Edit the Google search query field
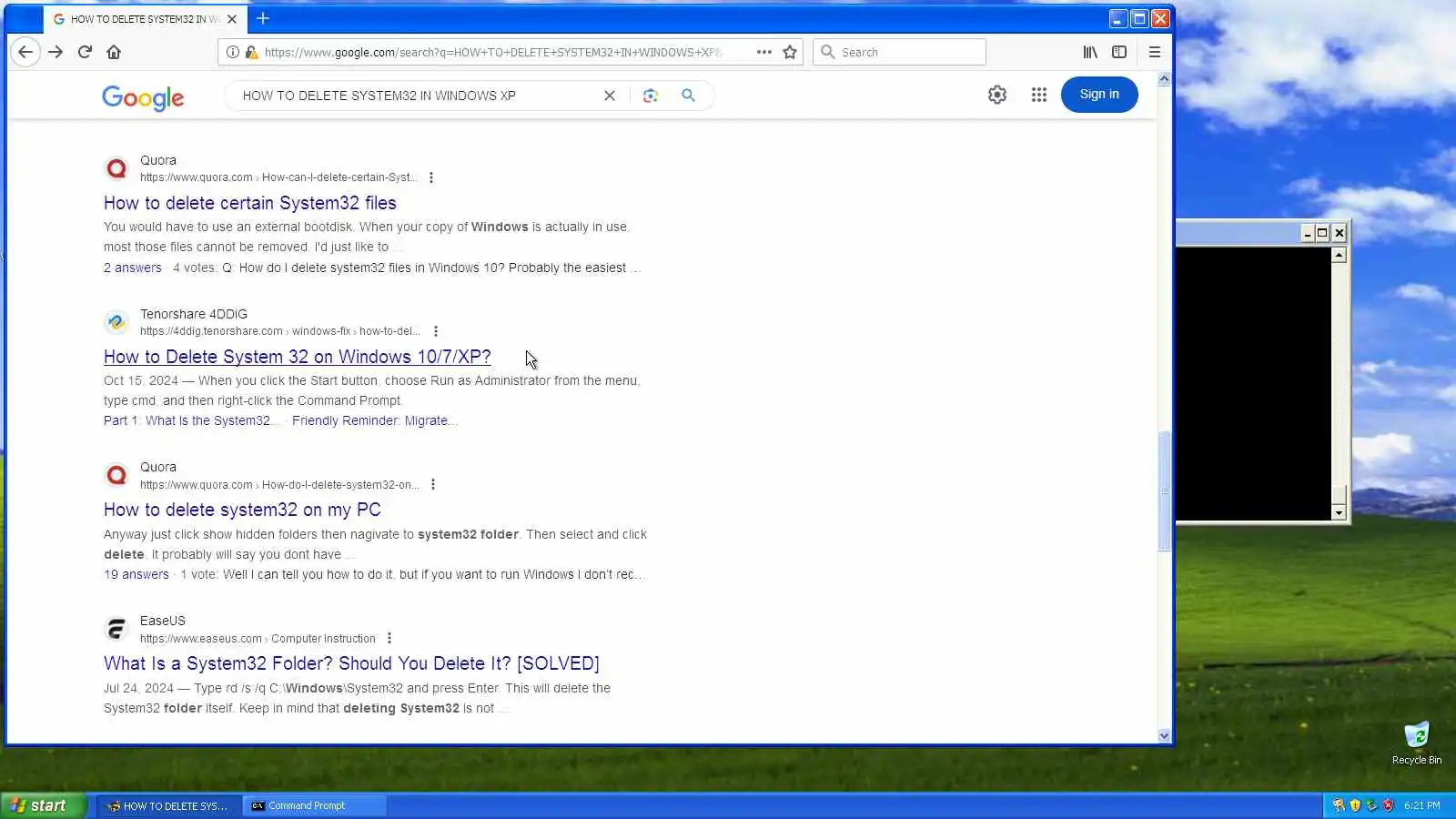Image resolution: width=1456 pixels, height=819 pixels. [x=414, y=96]
